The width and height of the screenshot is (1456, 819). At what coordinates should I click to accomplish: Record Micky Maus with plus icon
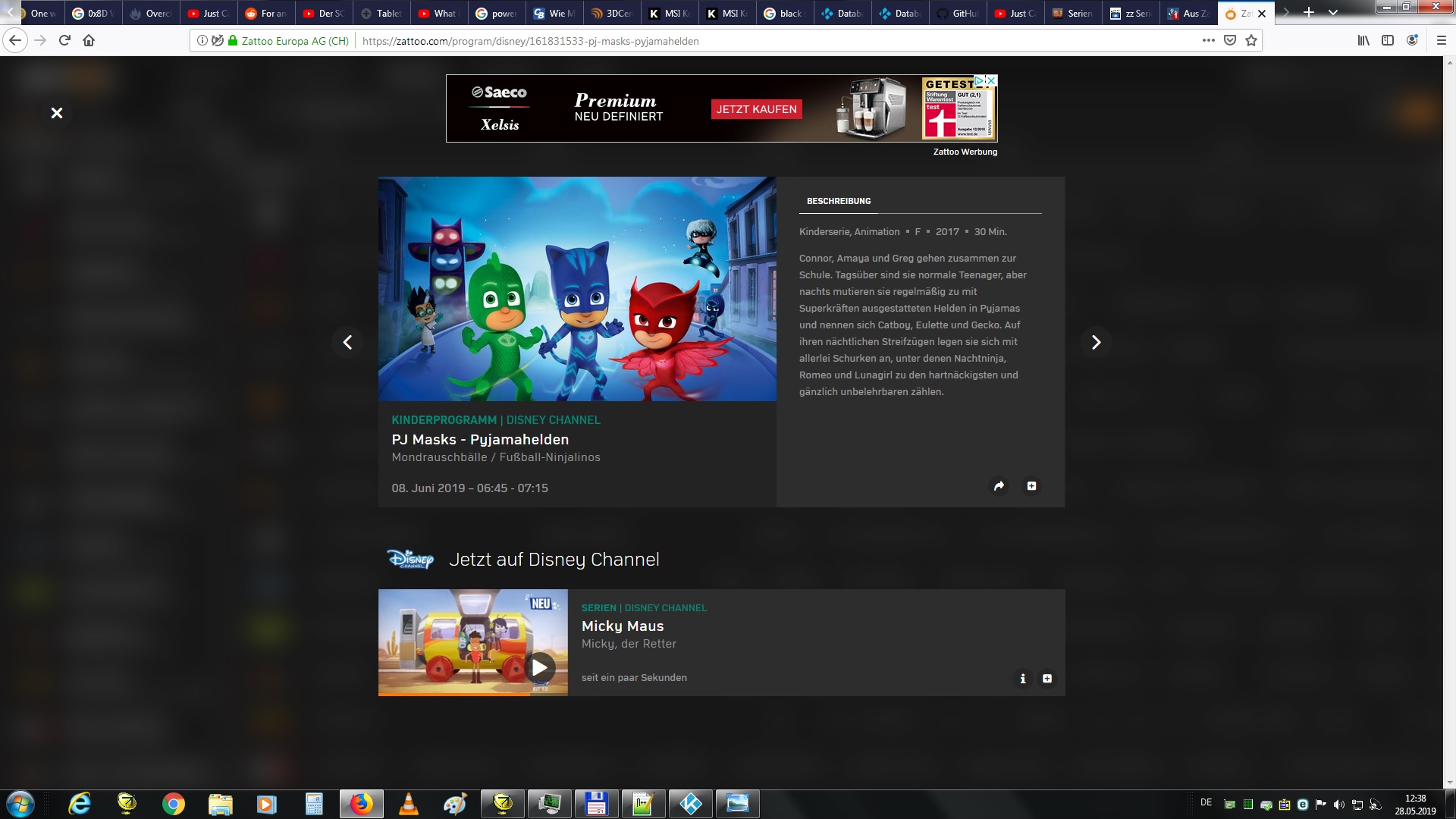pyautogui.click(x=1047, y=679)
